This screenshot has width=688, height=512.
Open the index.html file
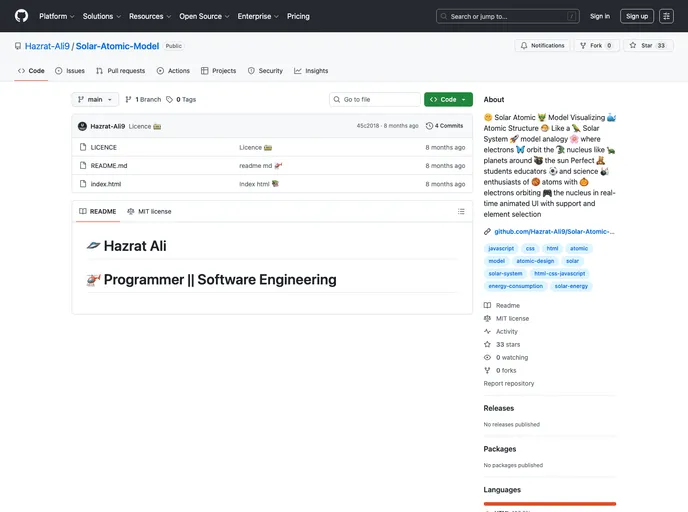pos(105,184)
